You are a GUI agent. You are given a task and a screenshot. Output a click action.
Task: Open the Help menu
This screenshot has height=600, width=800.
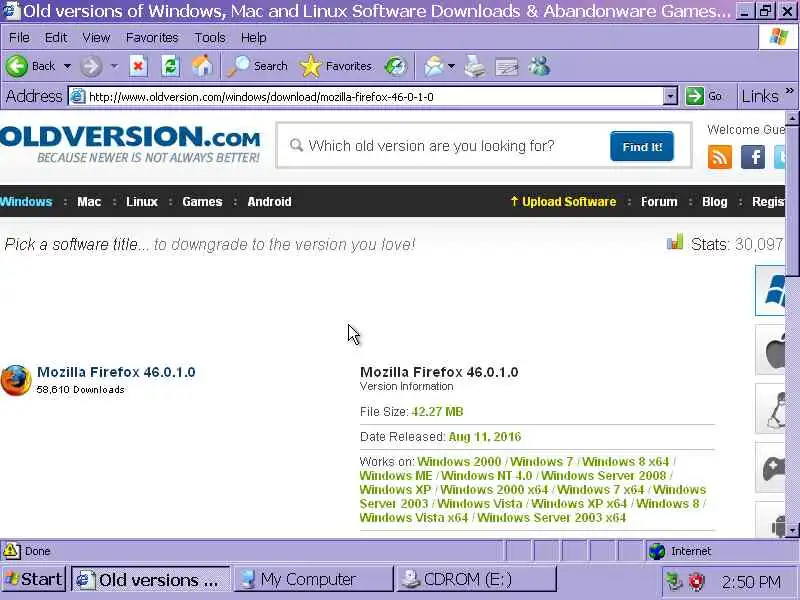click(x=254, y=38)
